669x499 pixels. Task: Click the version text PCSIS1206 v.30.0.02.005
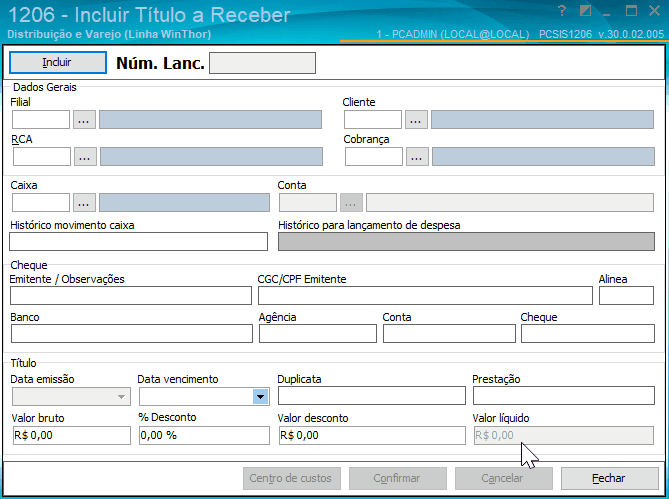click(x=602, y=34)
